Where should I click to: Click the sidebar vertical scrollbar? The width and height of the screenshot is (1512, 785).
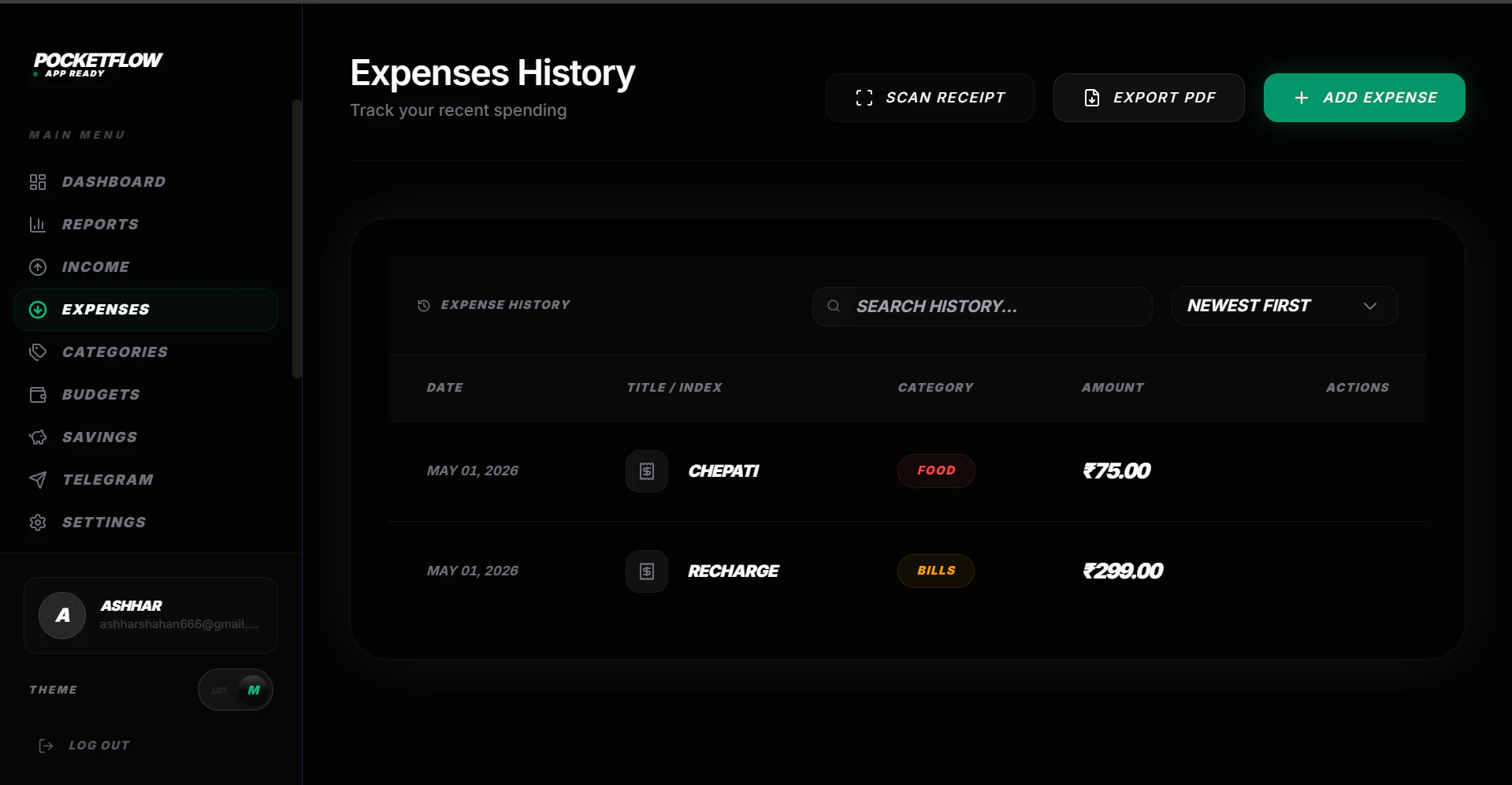297,239
